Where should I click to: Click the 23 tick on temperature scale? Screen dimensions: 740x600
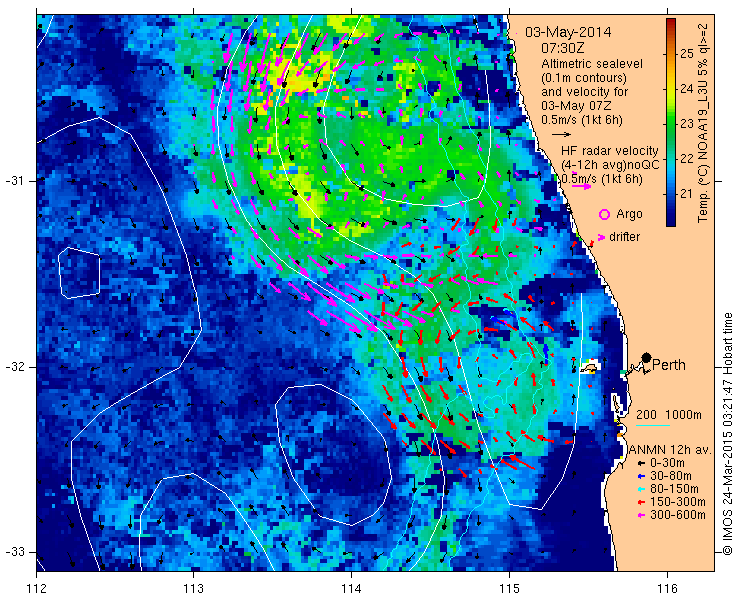[687, 124]
